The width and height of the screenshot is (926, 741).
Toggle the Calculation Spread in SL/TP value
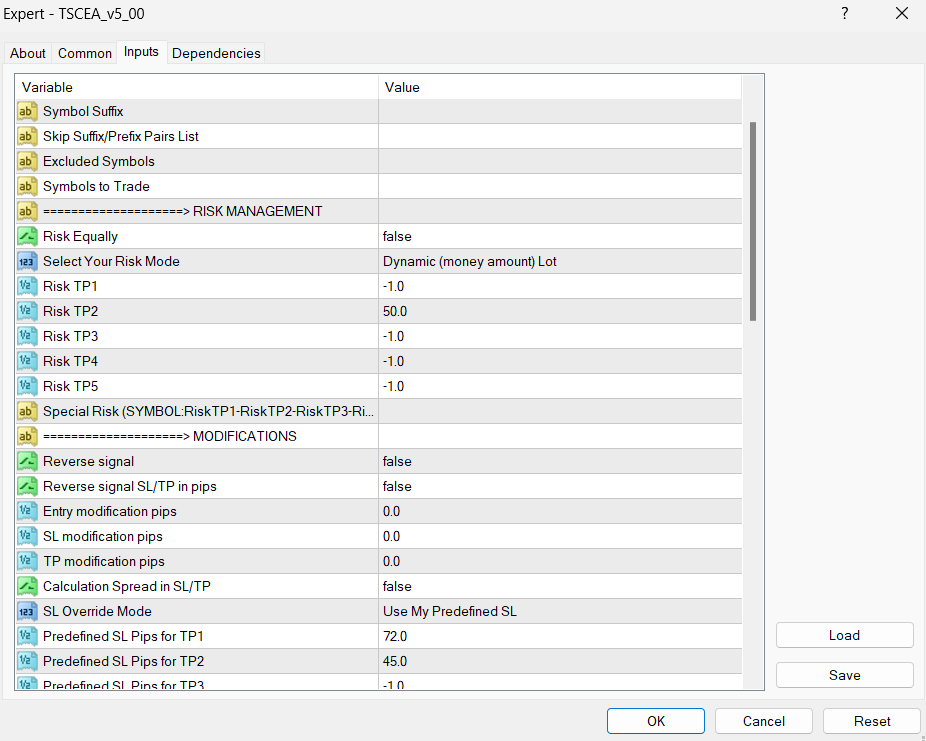tap(560, 586)
